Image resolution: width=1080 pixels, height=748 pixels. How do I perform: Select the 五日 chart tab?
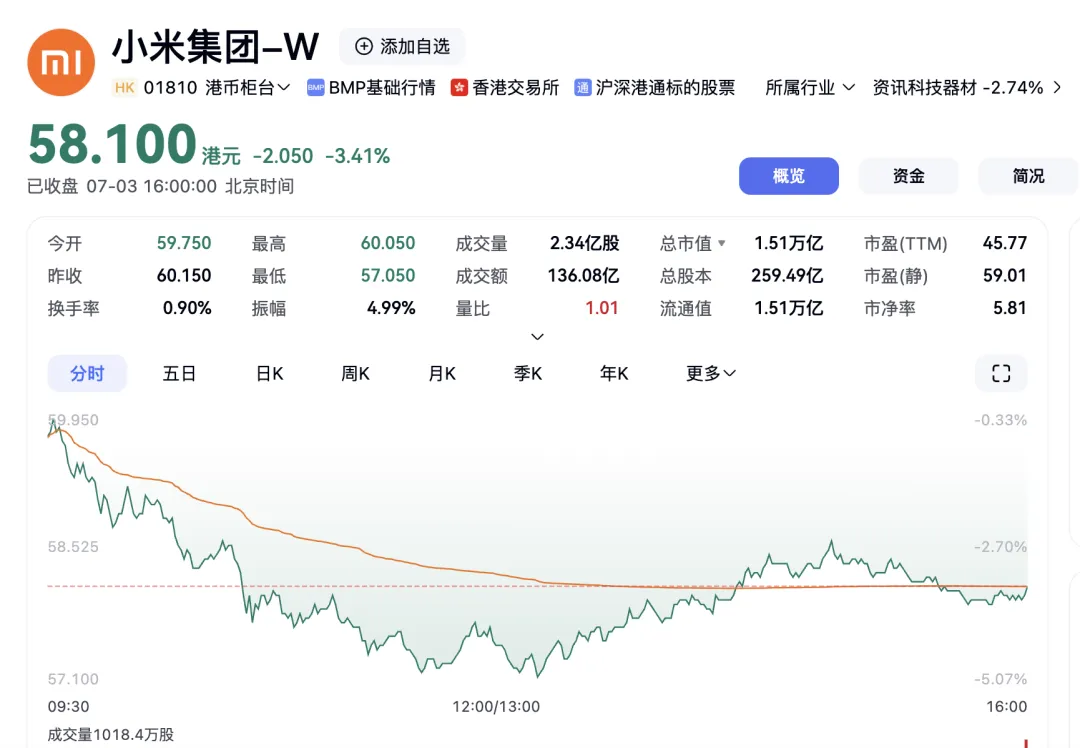point(179,373)
